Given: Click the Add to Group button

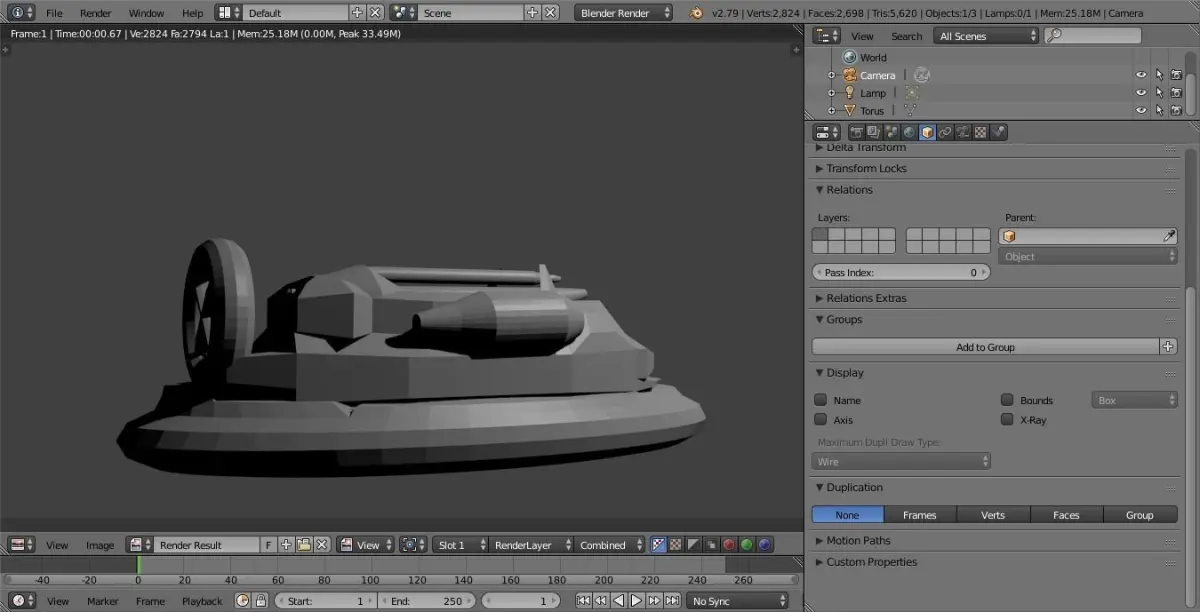Looking at the screenshot, I should tap(985, 347).
